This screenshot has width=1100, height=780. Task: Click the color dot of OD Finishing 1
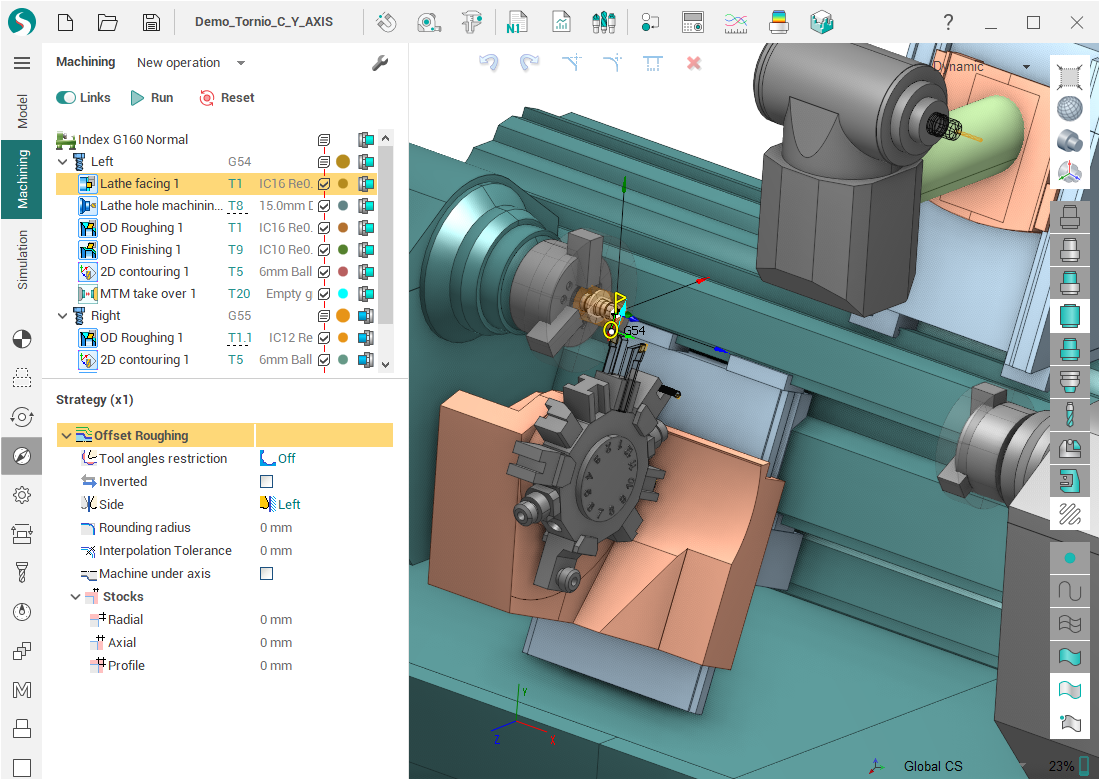(343, 250)
